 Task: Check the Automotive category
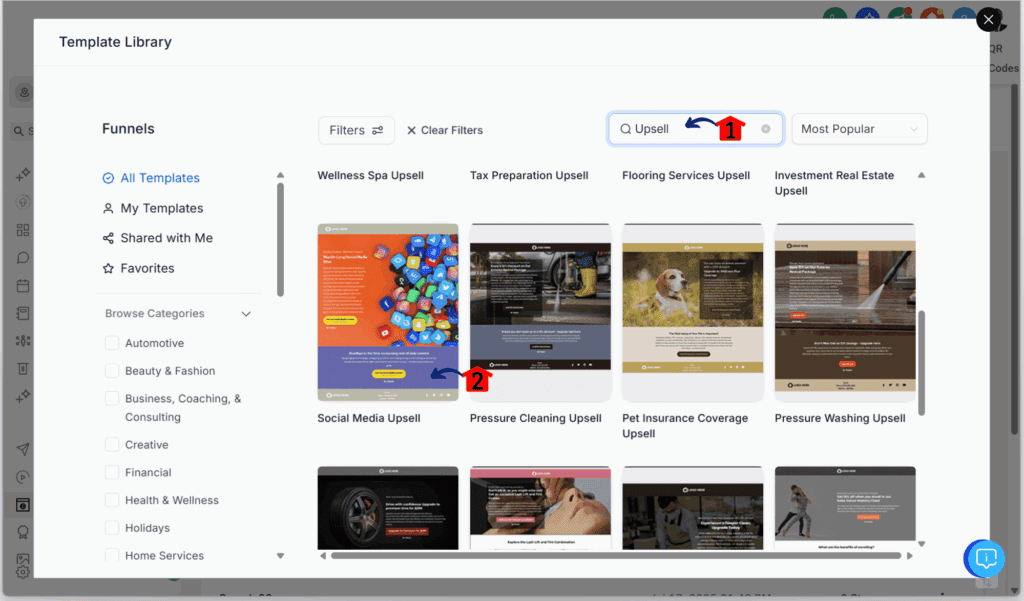point(112,343)
